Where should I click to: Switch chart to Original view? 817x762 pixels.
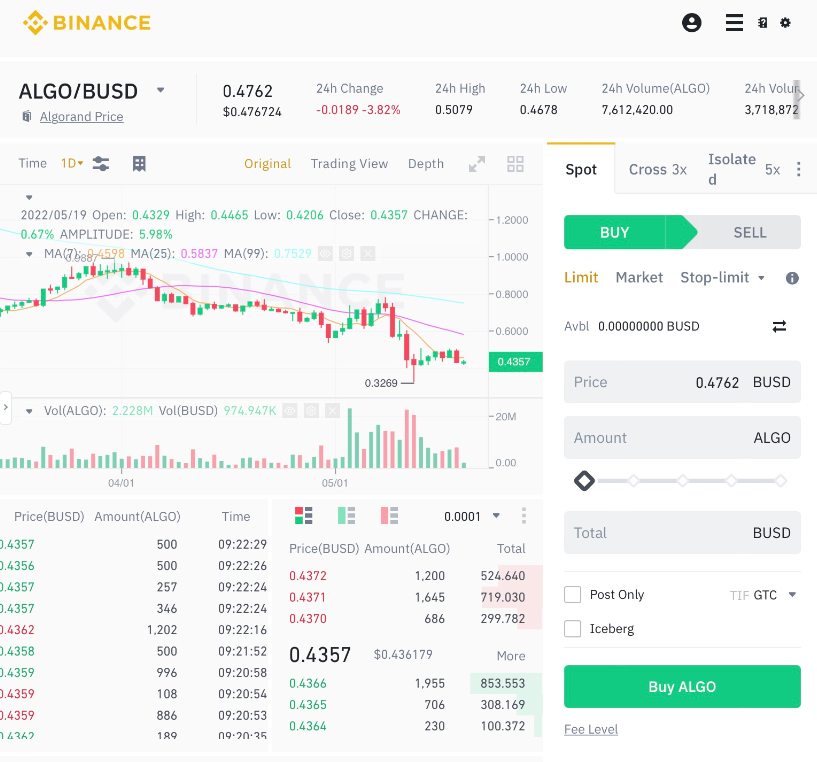267,164
